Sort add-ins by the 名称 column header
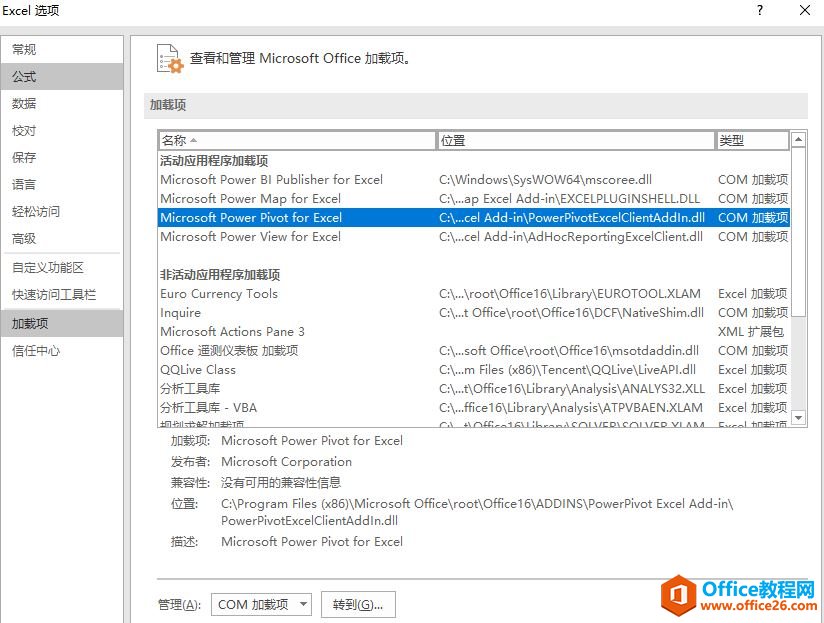Screen dimensions: 824x623 [297, 141]
